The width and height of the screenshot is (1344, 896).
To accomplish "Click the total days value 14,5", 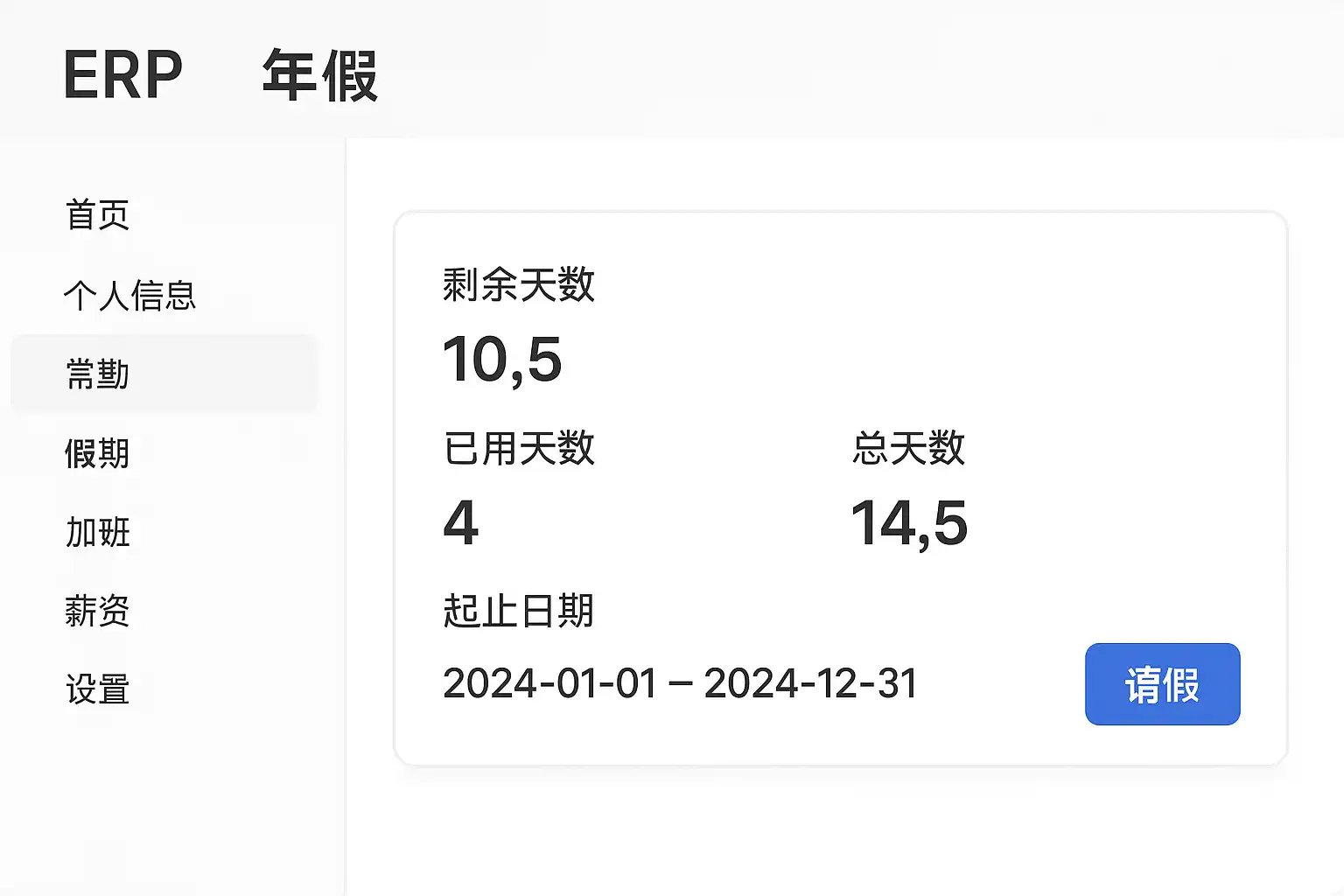I will point(909,523).
